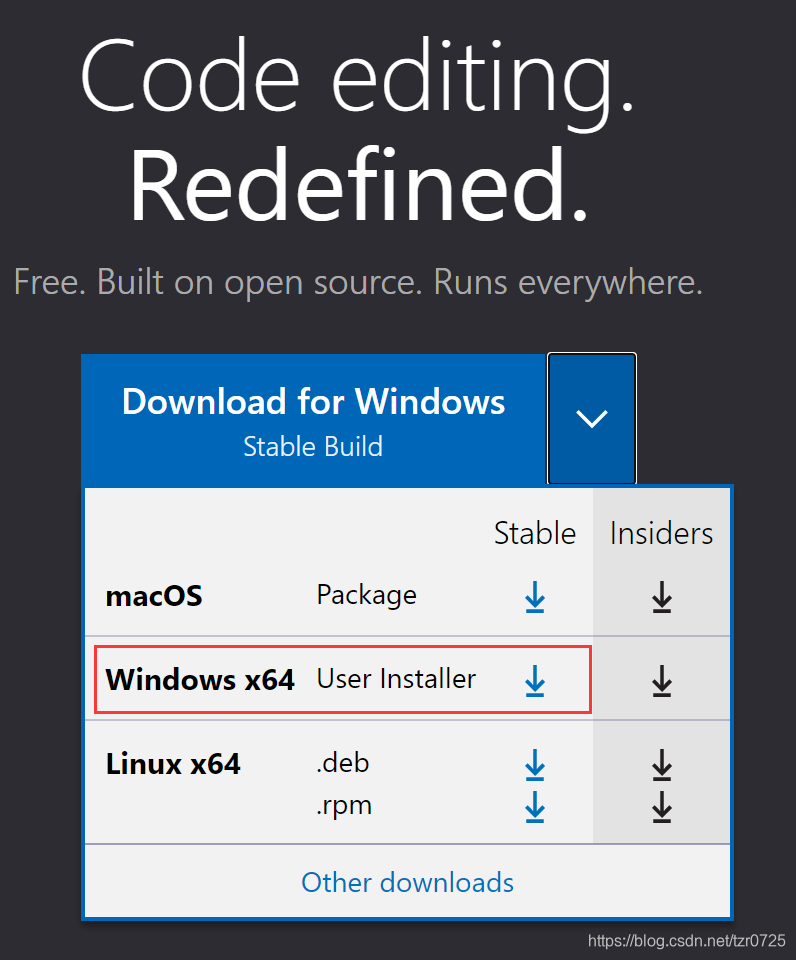
Task: Download Windows x64 Insiders installer
Action: point(661,681)
